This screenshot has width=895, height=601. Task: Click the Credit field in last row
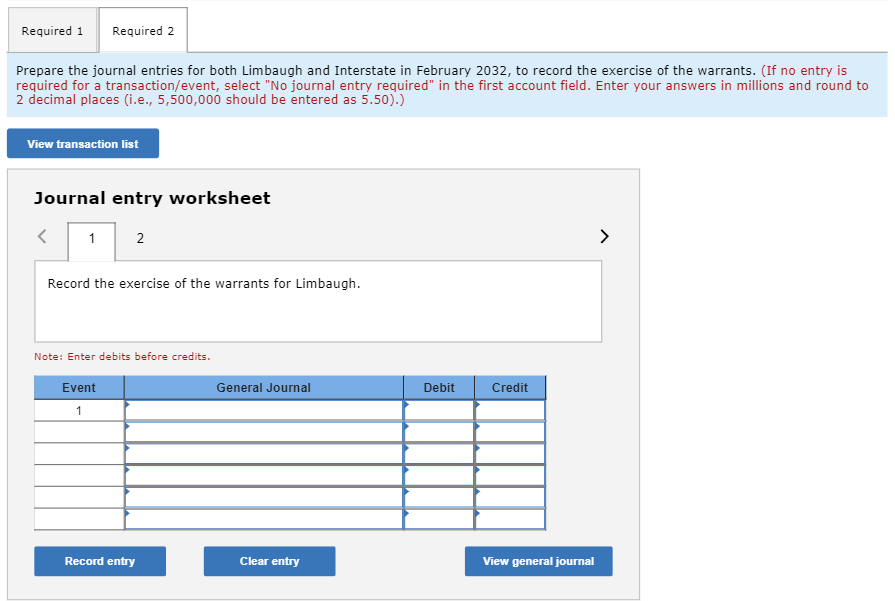[510, 519]
